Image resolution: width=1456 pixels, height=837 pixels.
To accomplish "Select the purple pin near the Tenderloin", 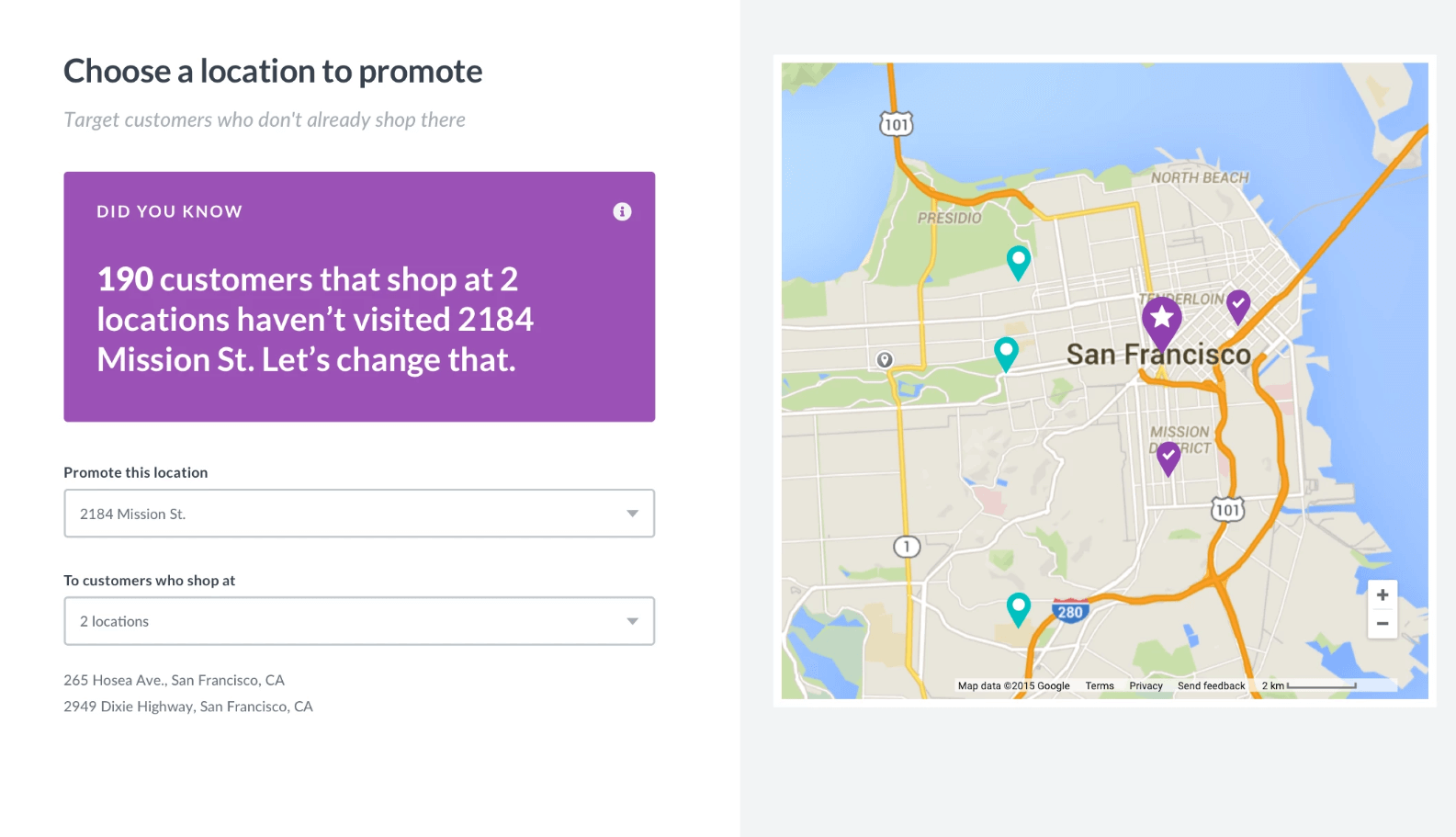I will [1239, 305].
